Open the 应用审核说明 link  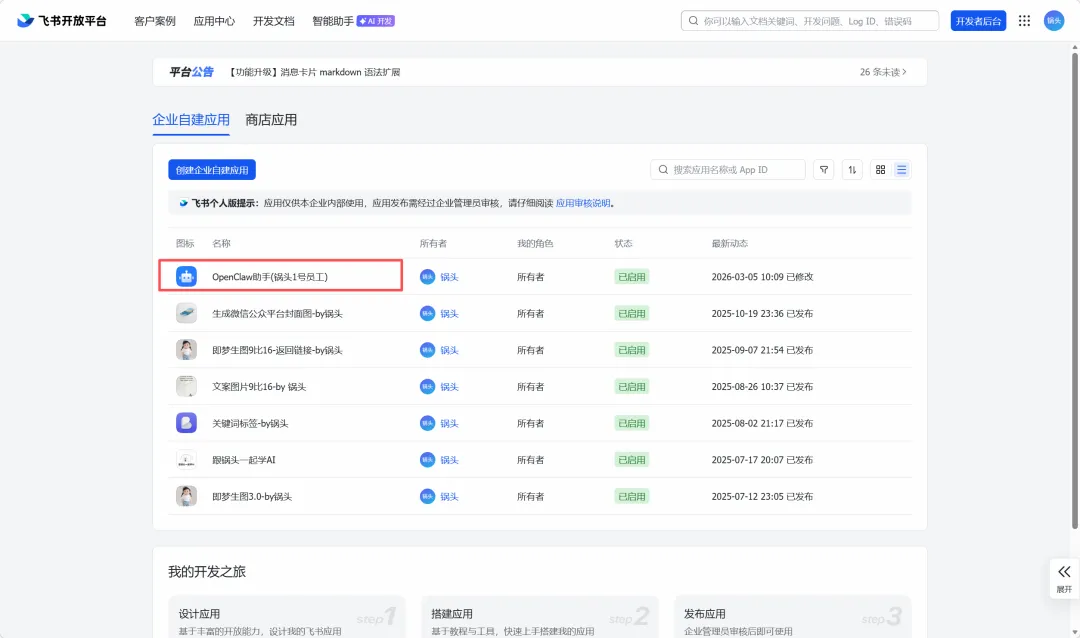[x=583, y=203]
